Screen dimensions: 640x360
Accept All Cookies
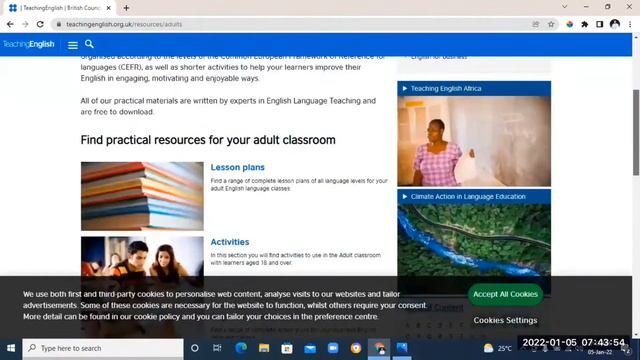click(505, 294)
